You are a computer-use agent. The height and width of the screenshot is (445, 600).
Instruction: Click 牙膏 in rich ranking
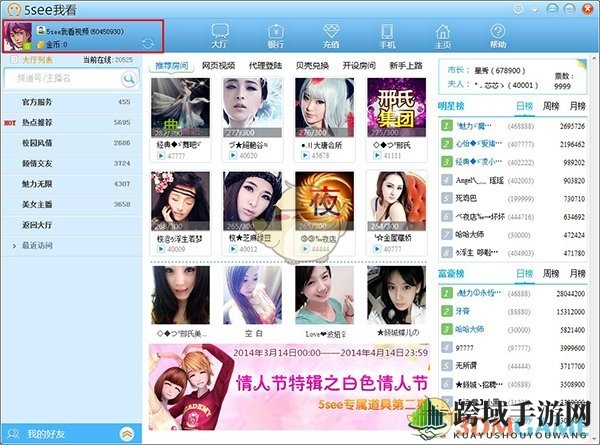[x=462, y=311]
